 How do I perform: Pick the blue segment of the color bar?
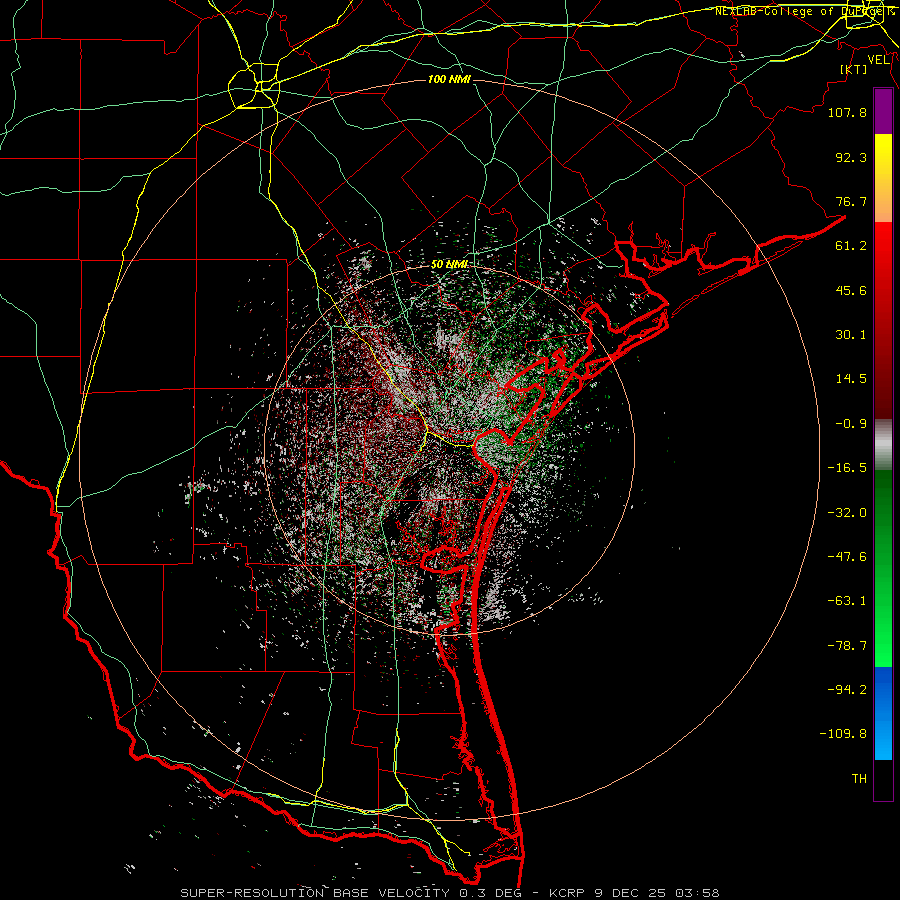pyautogui.click(x=883, y=713)
